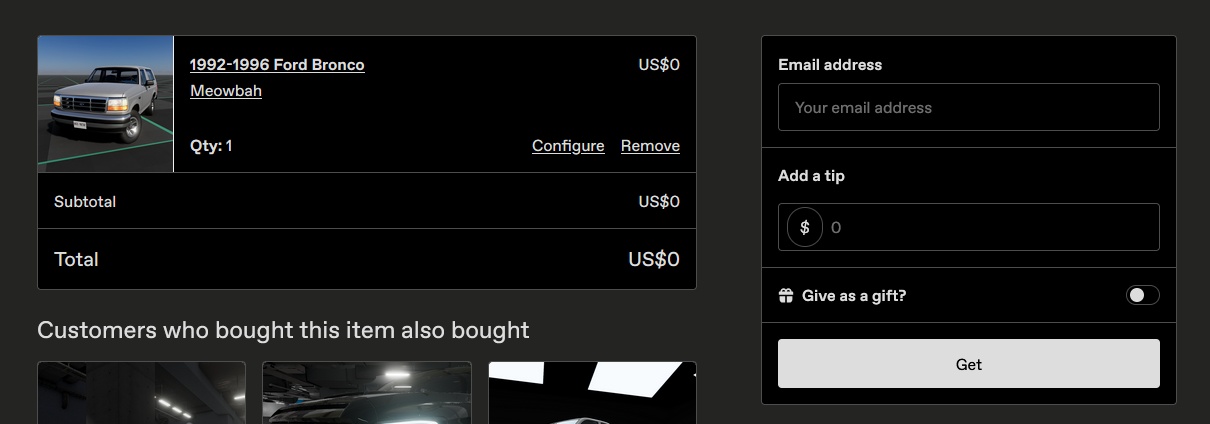
Task: Click the gift box icon
Action: point(786,296)
